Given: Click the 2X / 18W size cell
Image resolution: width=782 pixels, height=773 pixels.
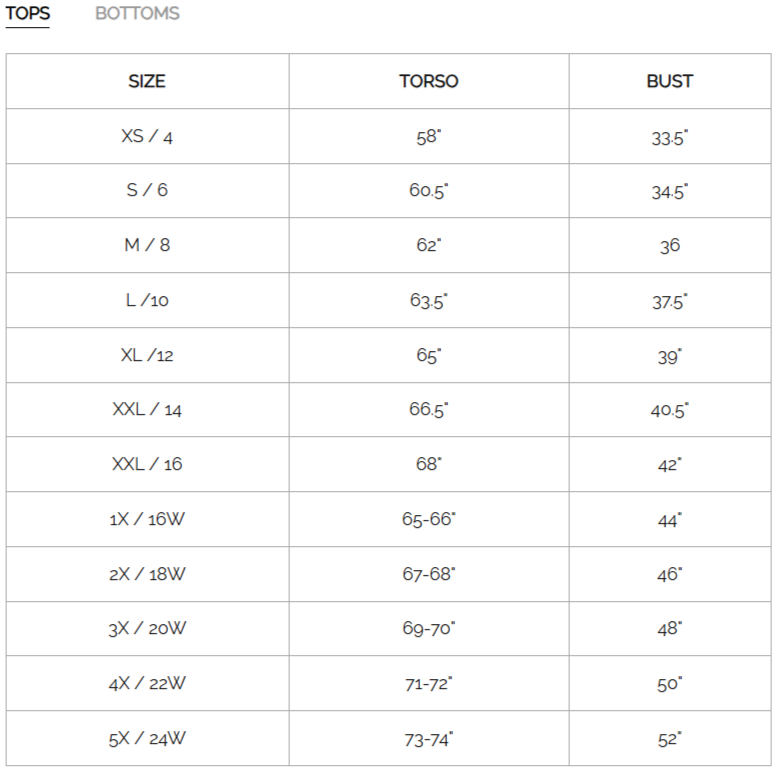Looking at the screenshot, I should (147, 574).
